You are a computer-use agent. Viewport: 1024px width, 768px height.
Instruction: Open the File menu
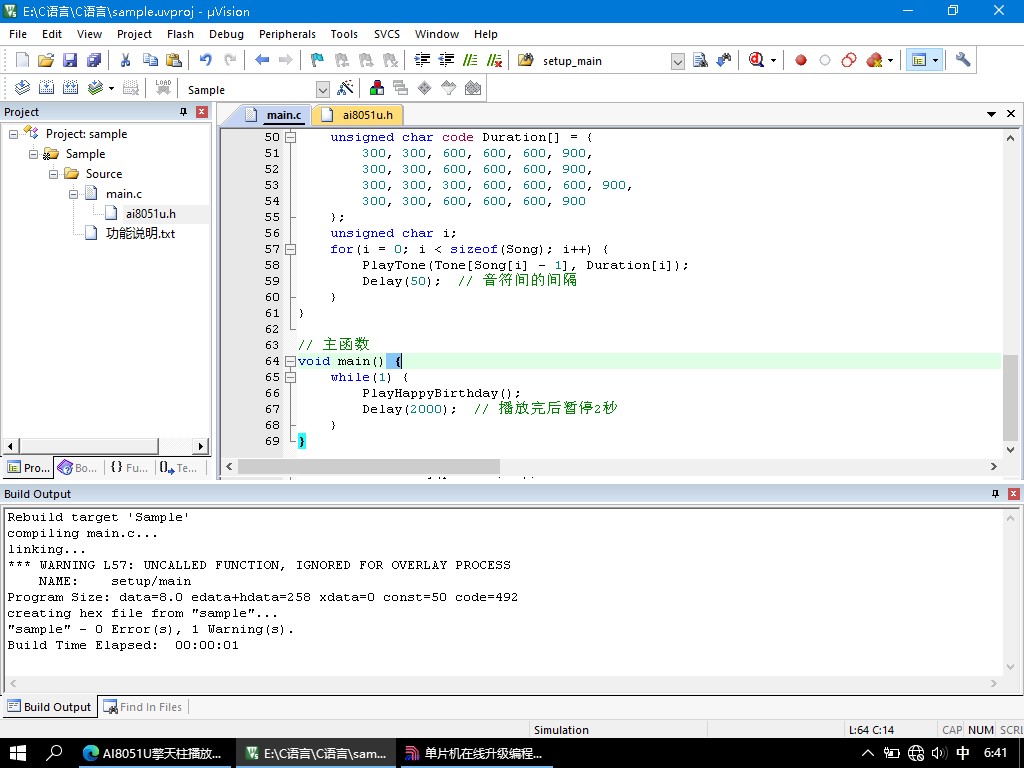(x=18, y=34)
